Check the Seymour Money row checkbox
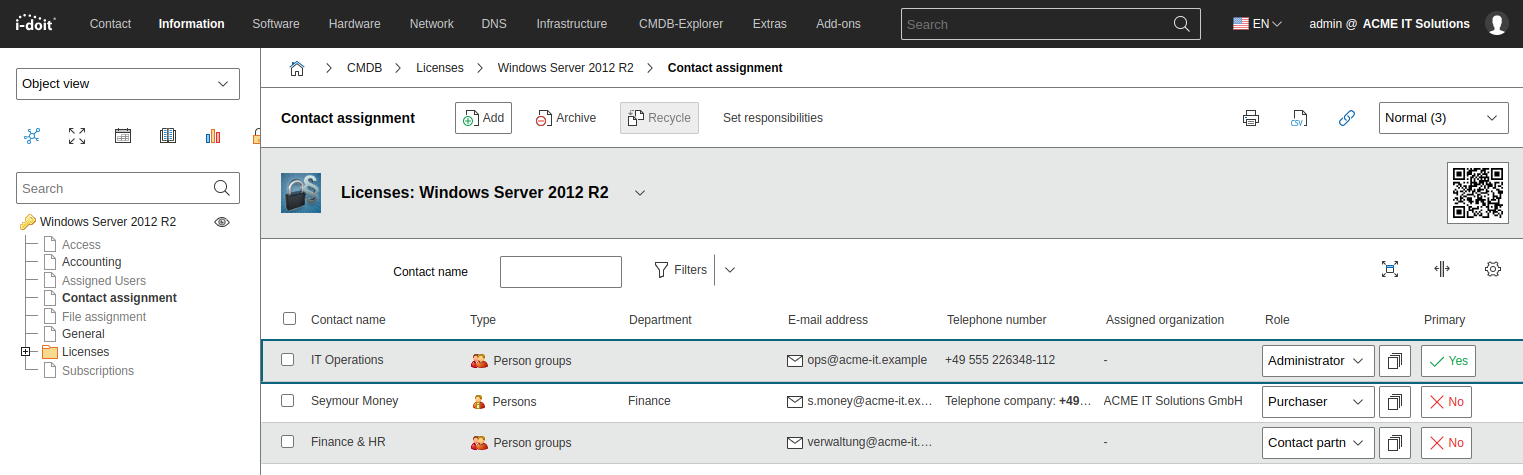The width and height of the screenshot is (1523, 475). [x=287, y=401]
